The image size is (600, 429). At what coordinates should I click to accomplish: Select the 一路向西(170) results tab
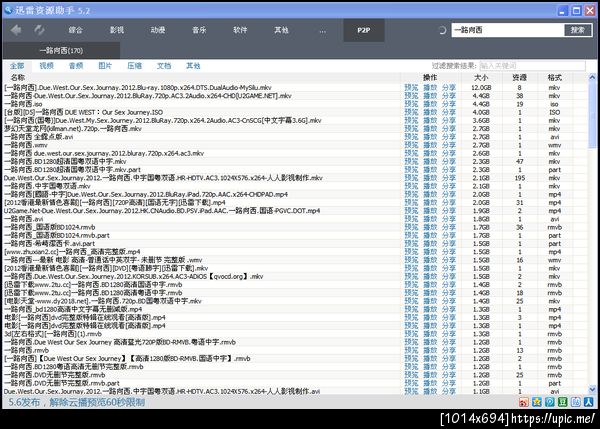point(61,51)
